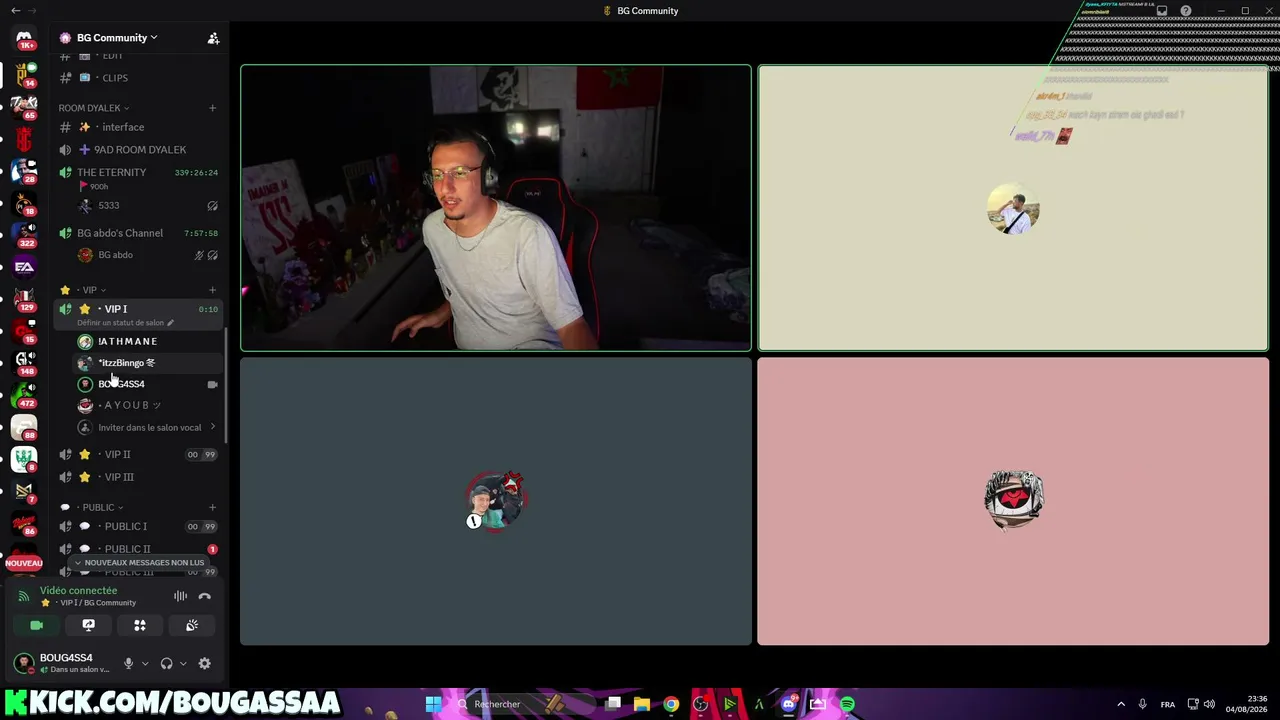
Task: Open BG Community server menu
Action: (x=117, y=38)
